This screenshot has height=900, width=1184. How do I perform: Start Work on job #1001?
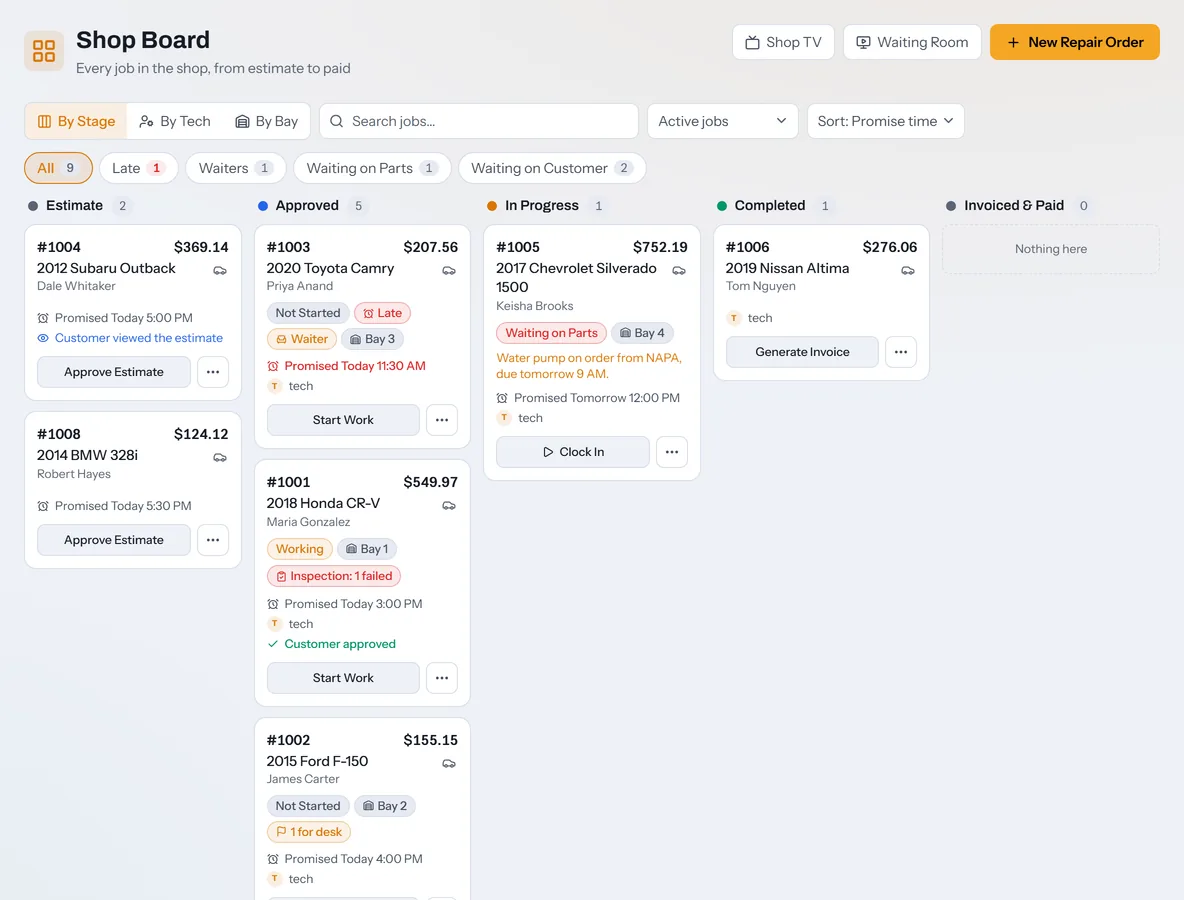click(x=343, y=678)
